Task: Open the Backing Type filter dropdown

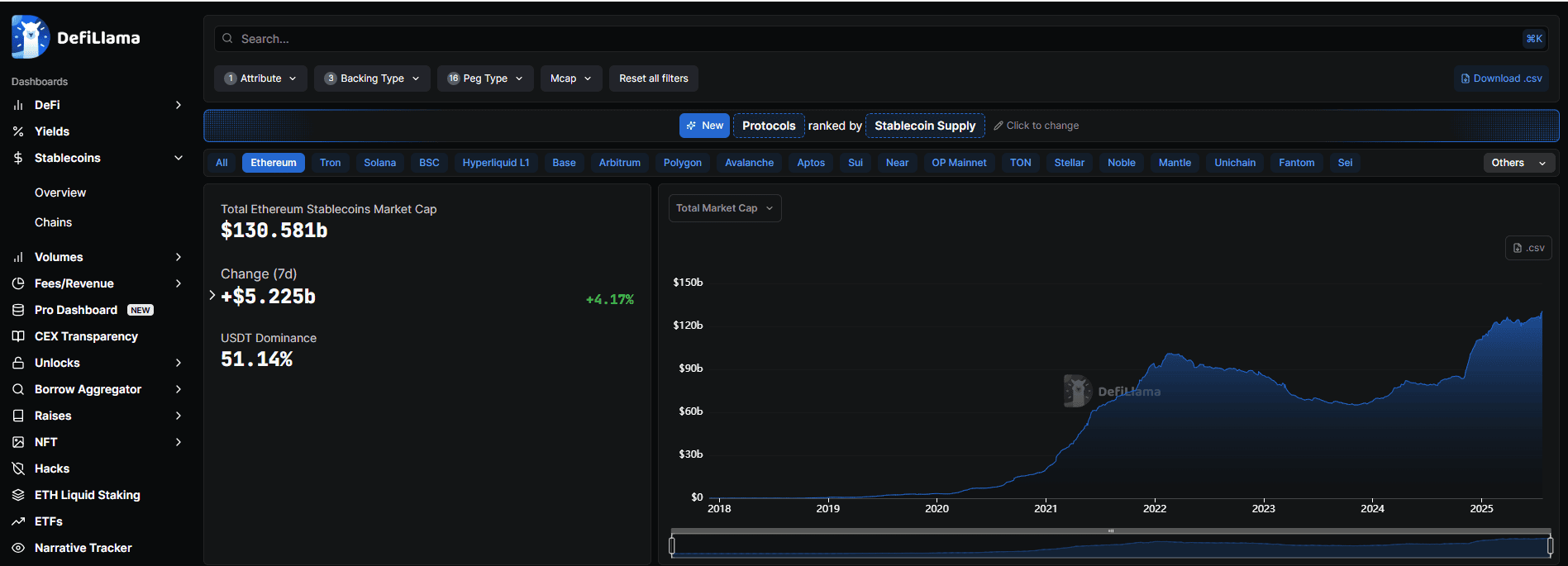Action: click(x=372, y=78)
